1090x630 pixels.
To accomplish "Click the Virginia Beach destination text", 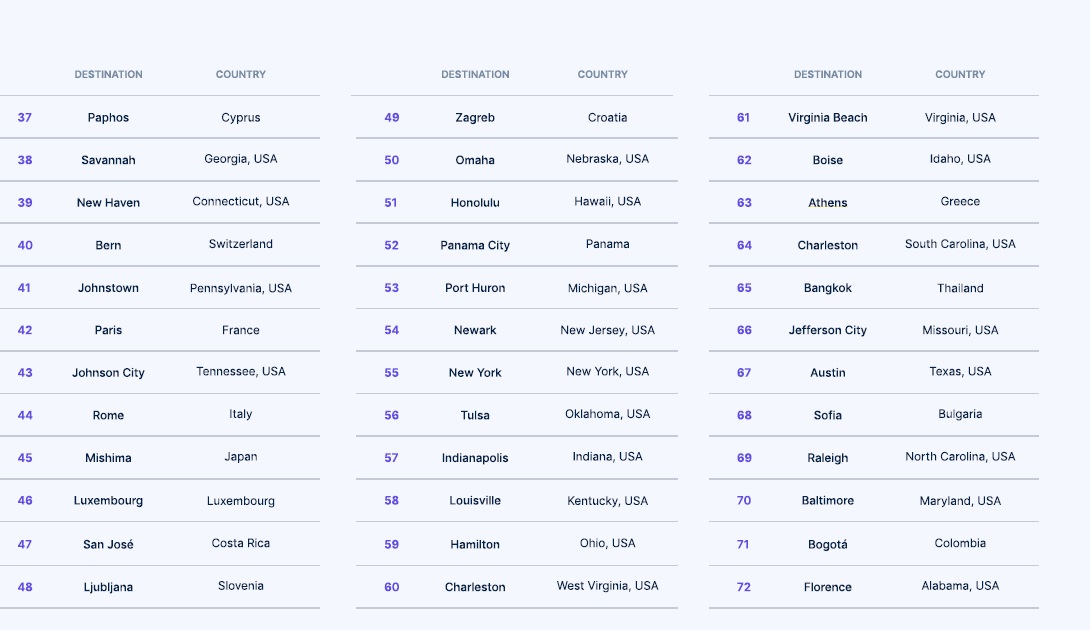I will click(827, 118).
